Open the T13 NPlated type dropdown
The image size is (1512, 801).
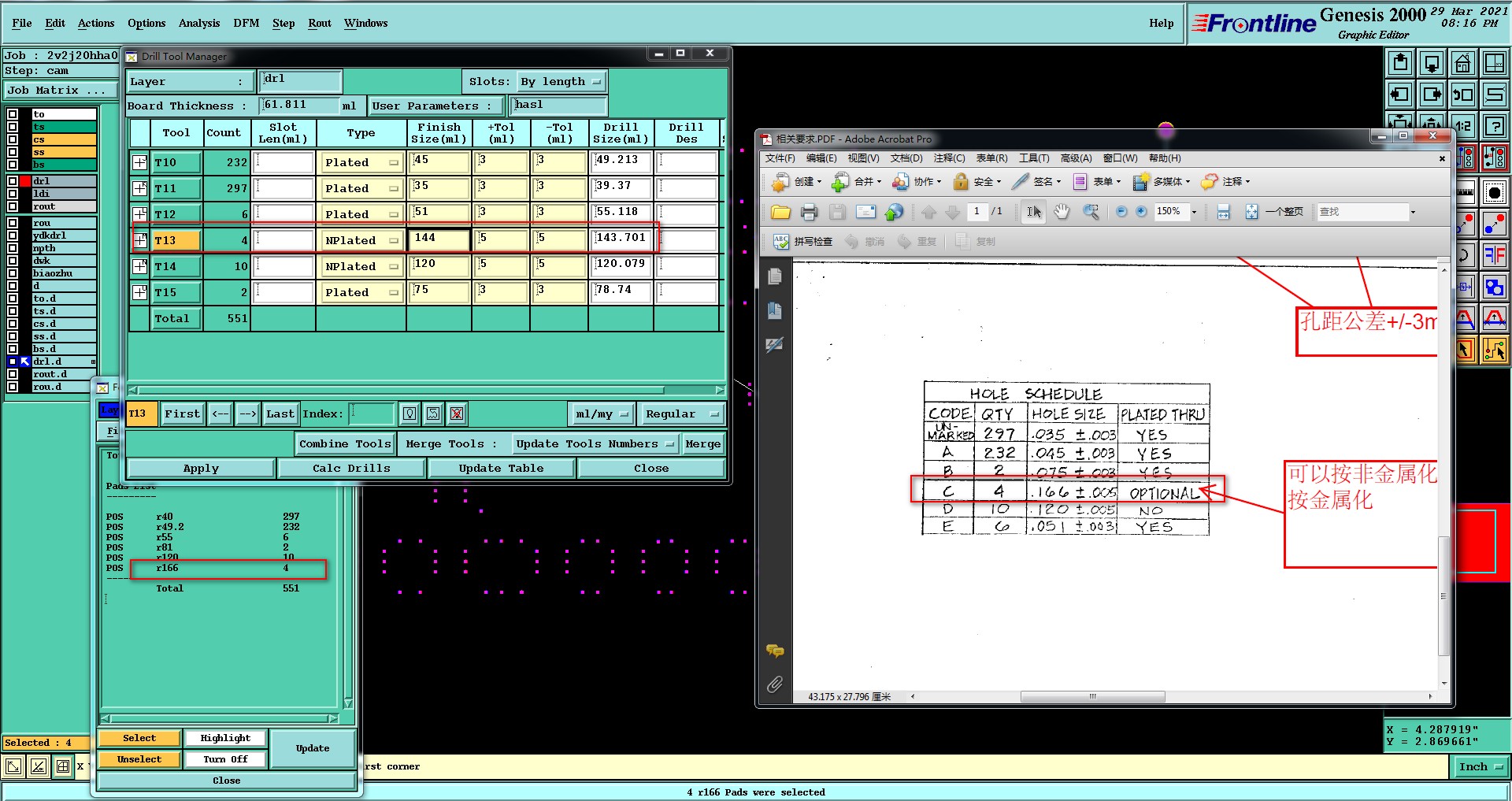click(361, 240)
